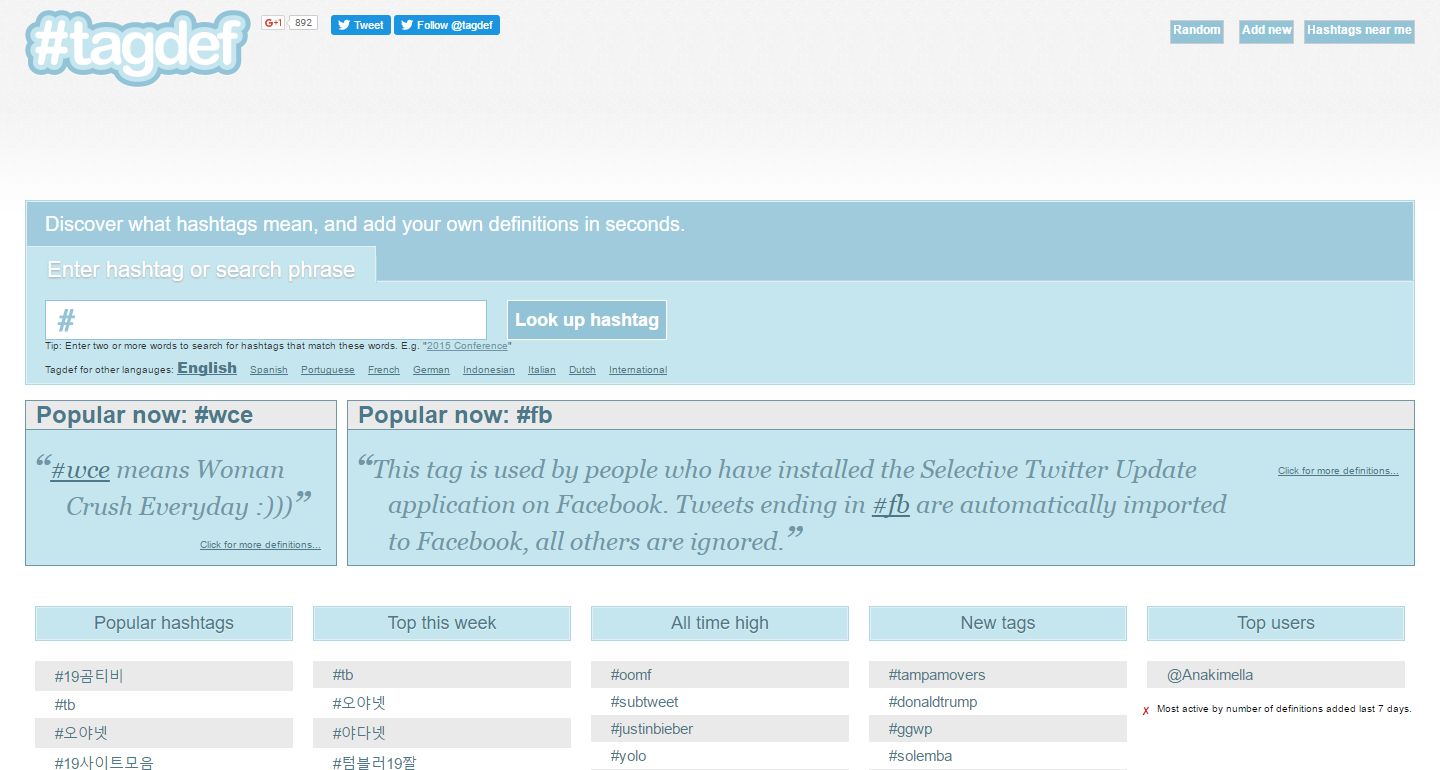Open Hashtags near me
Screen dimensions: 1440x770
1358,31
